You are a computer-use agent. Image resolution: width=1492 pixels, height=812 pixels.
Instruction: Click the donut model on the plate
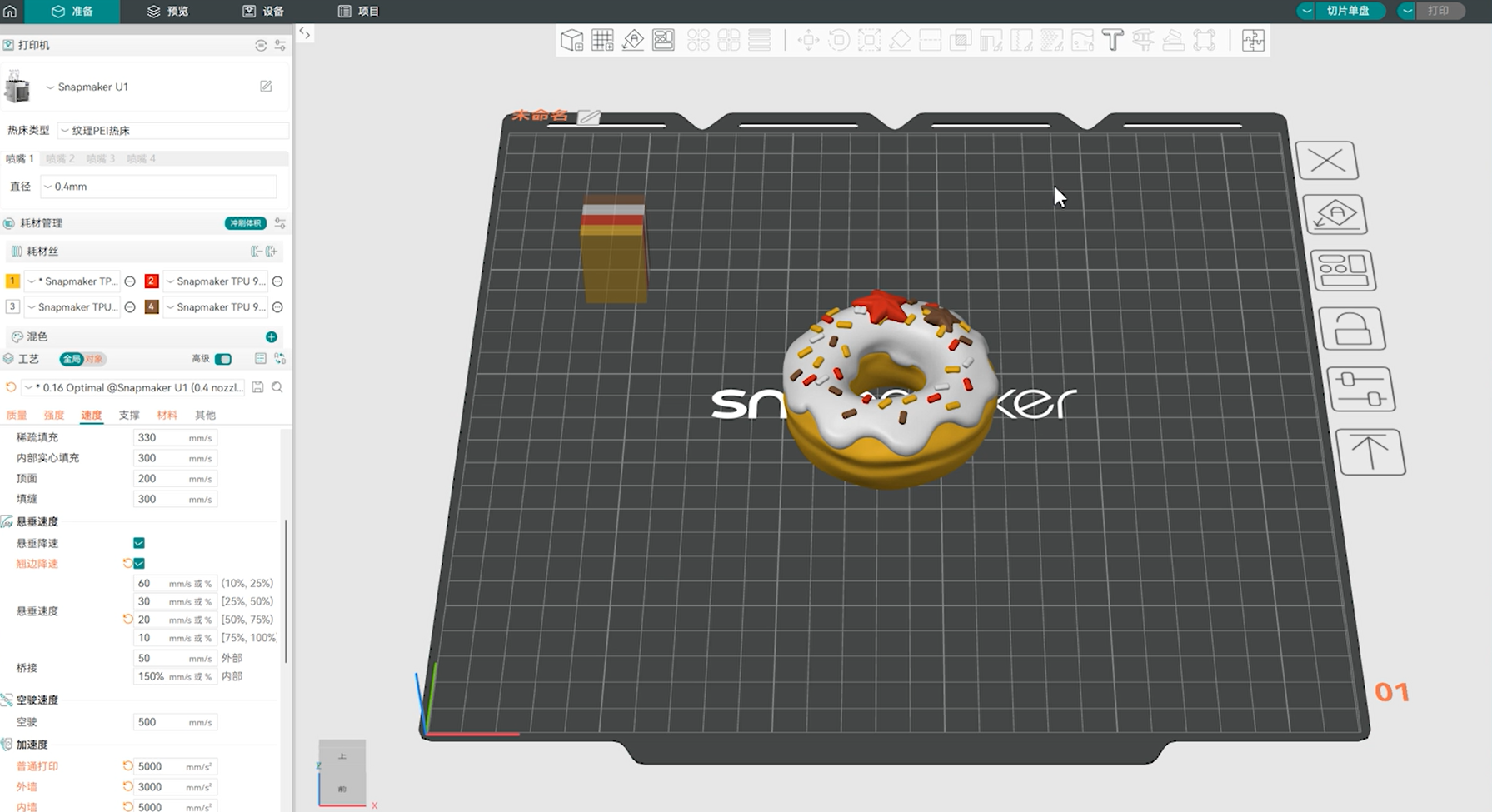(889, 390)
